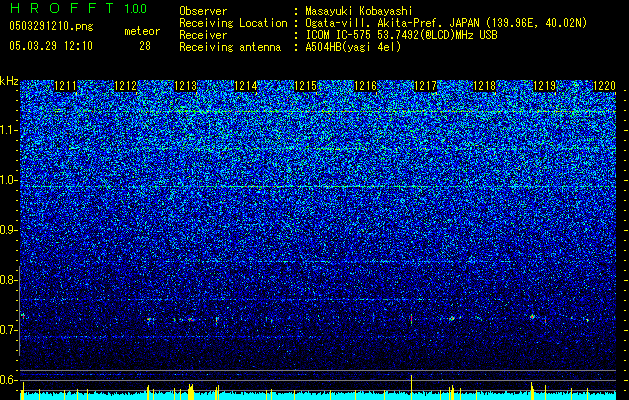Viewport: 629px width, 400px height.
Task: Click the 1214 time marker
Action: [x=245, y=86]
